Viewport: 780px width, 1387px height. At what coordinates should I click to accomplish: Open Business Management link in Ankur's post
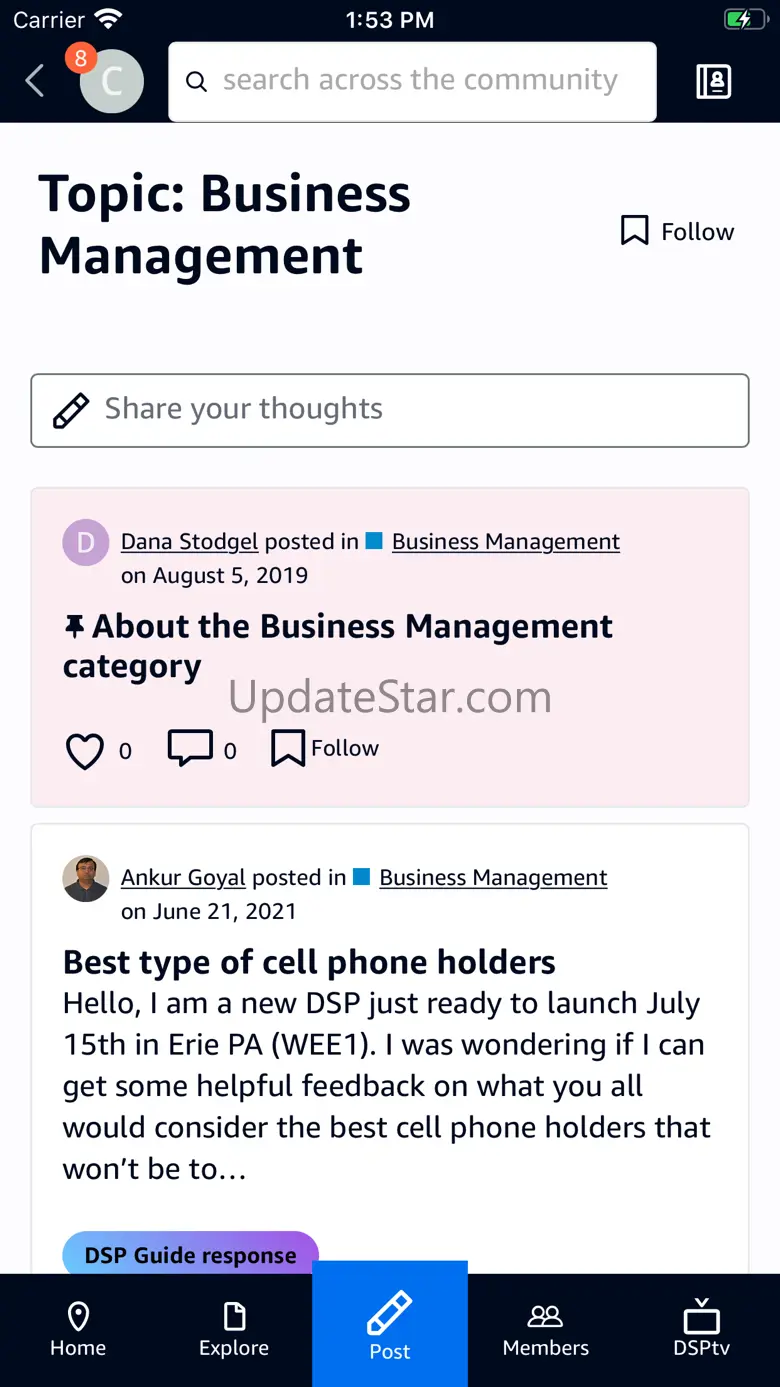493,878
